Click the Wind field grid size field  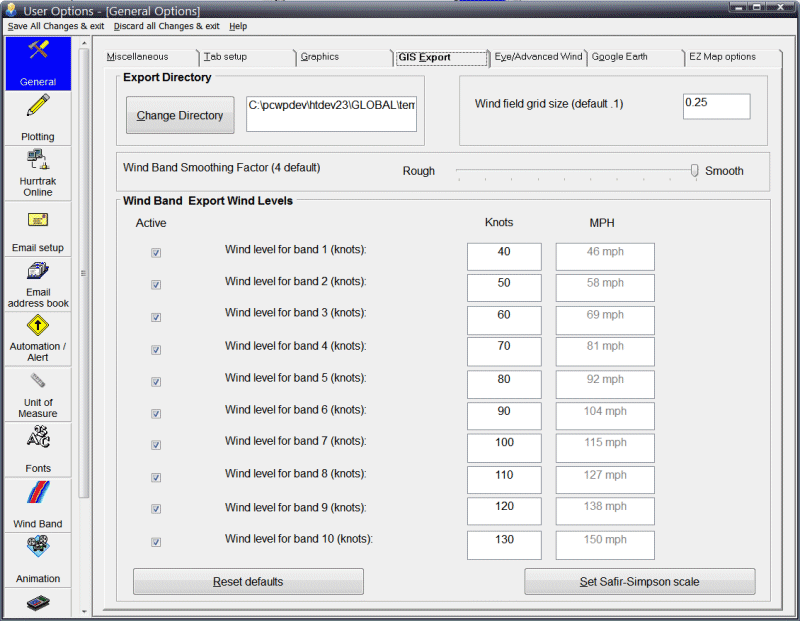716,106
